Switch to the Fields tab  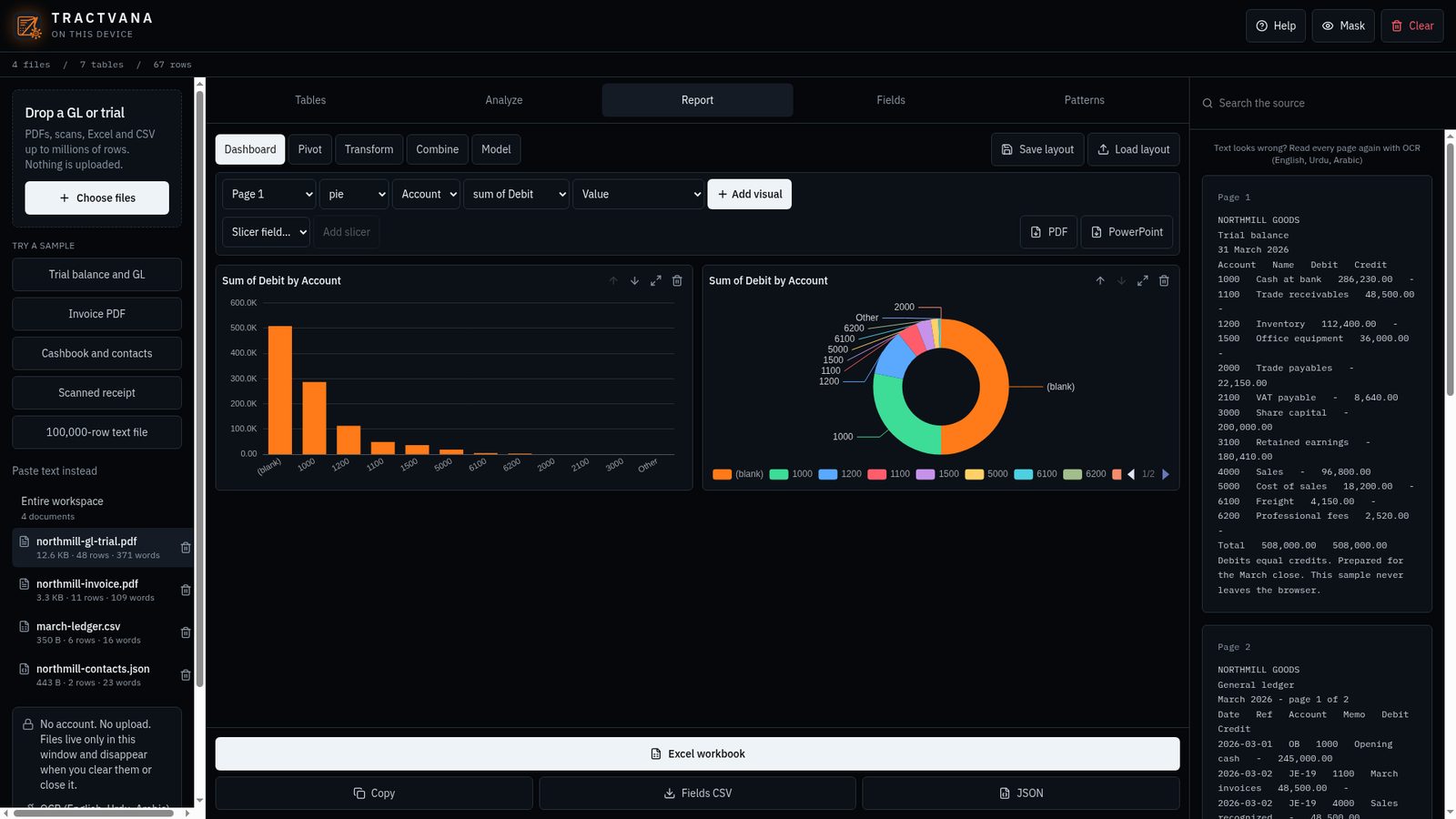point(891,100)
